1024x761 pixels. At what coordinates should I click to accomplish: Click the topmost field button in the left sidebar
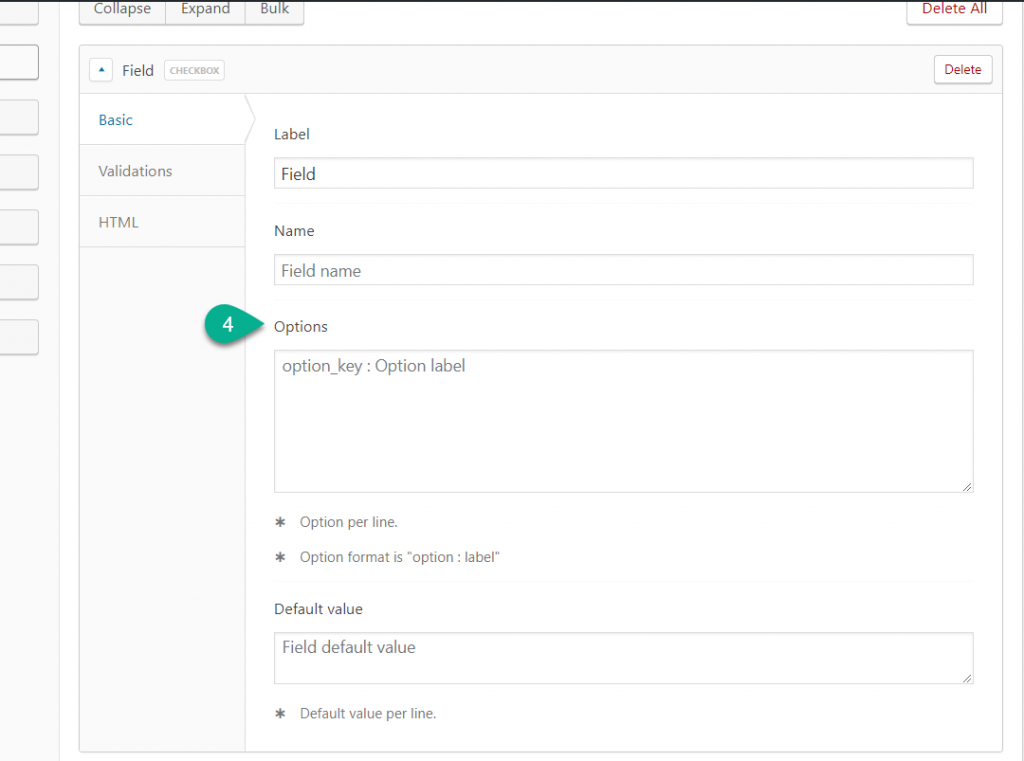click(x=20, y=62)
